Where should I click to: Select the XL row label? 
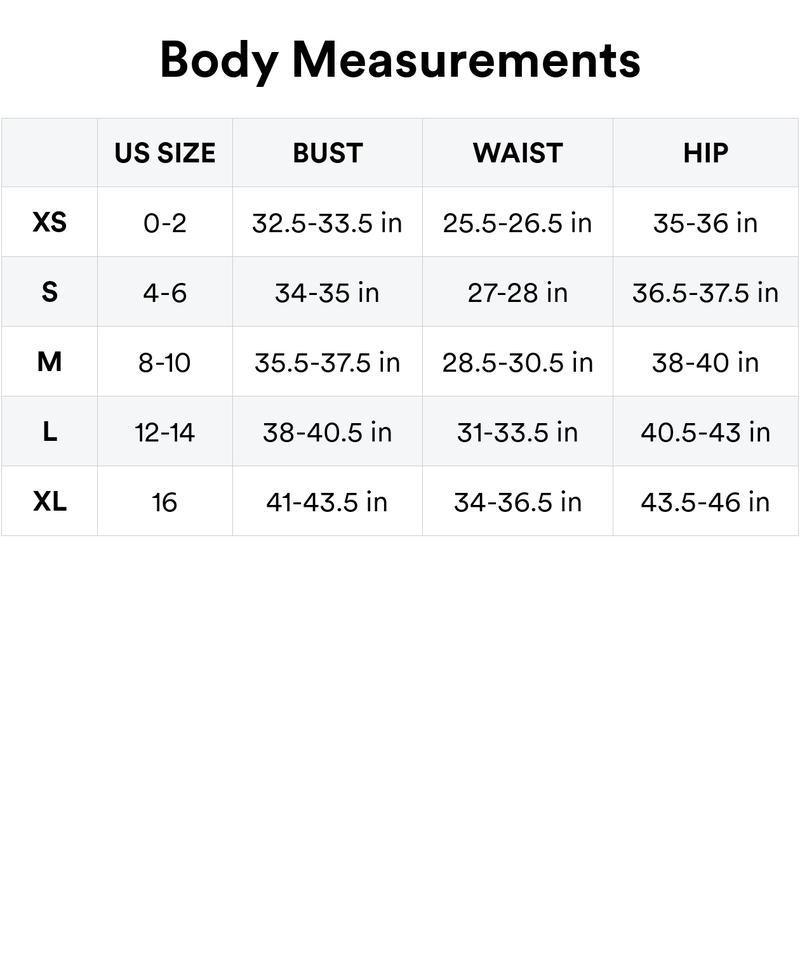click(x=49, y=501)
